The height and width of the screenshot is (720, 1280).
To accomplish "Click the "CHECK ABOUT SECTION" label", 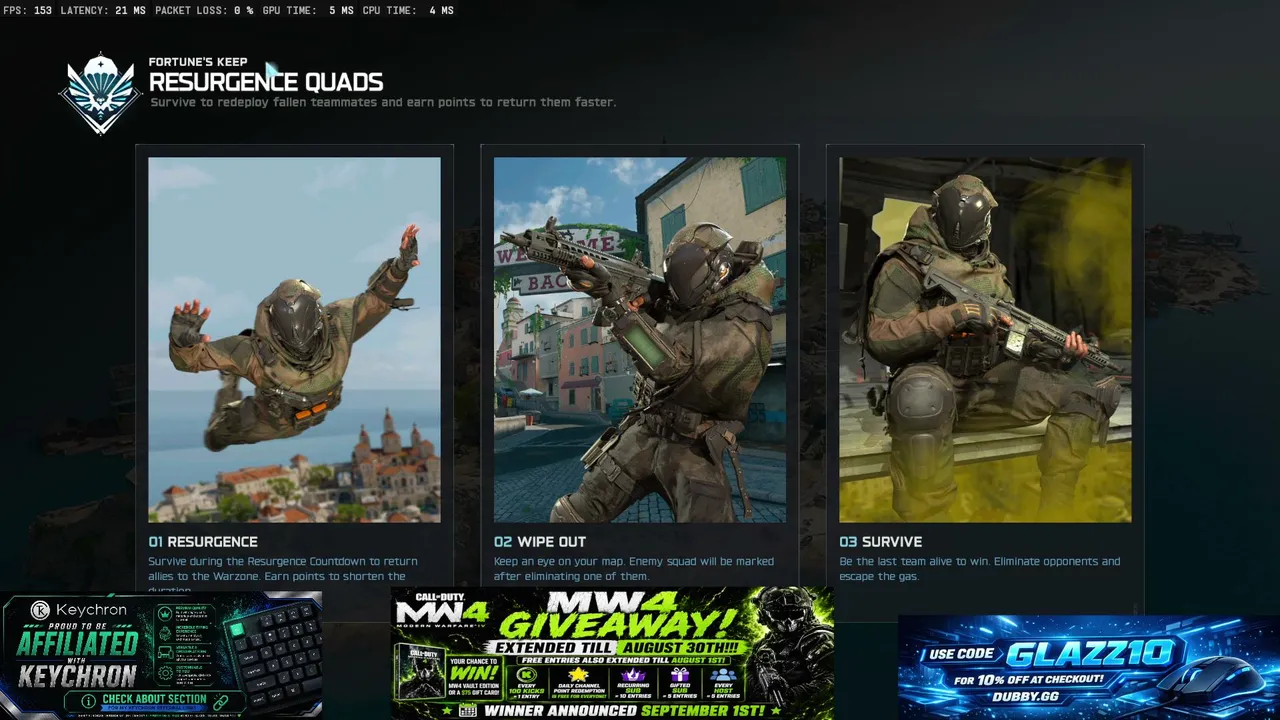I will click(154, 700).
